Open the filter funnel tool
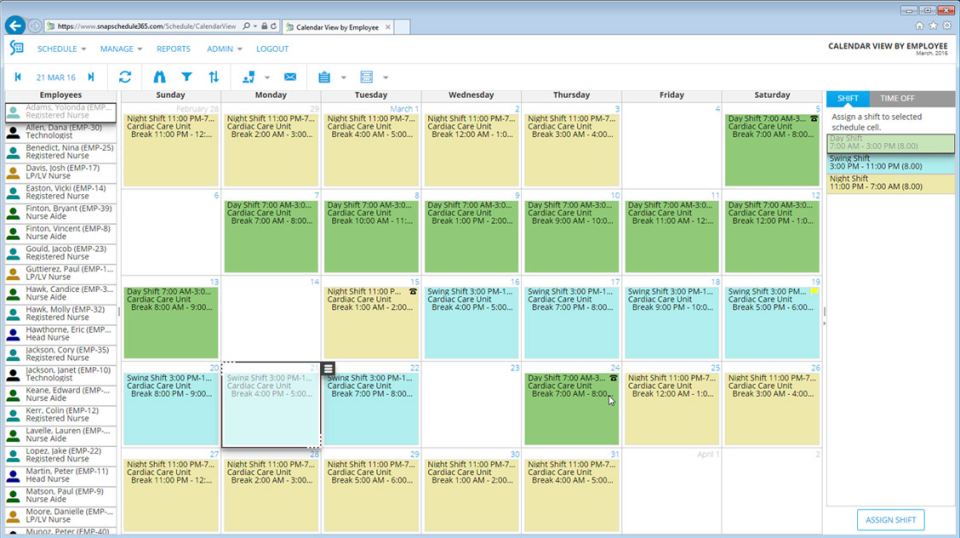The image size is (960, 538). click(x=187, y=77)
